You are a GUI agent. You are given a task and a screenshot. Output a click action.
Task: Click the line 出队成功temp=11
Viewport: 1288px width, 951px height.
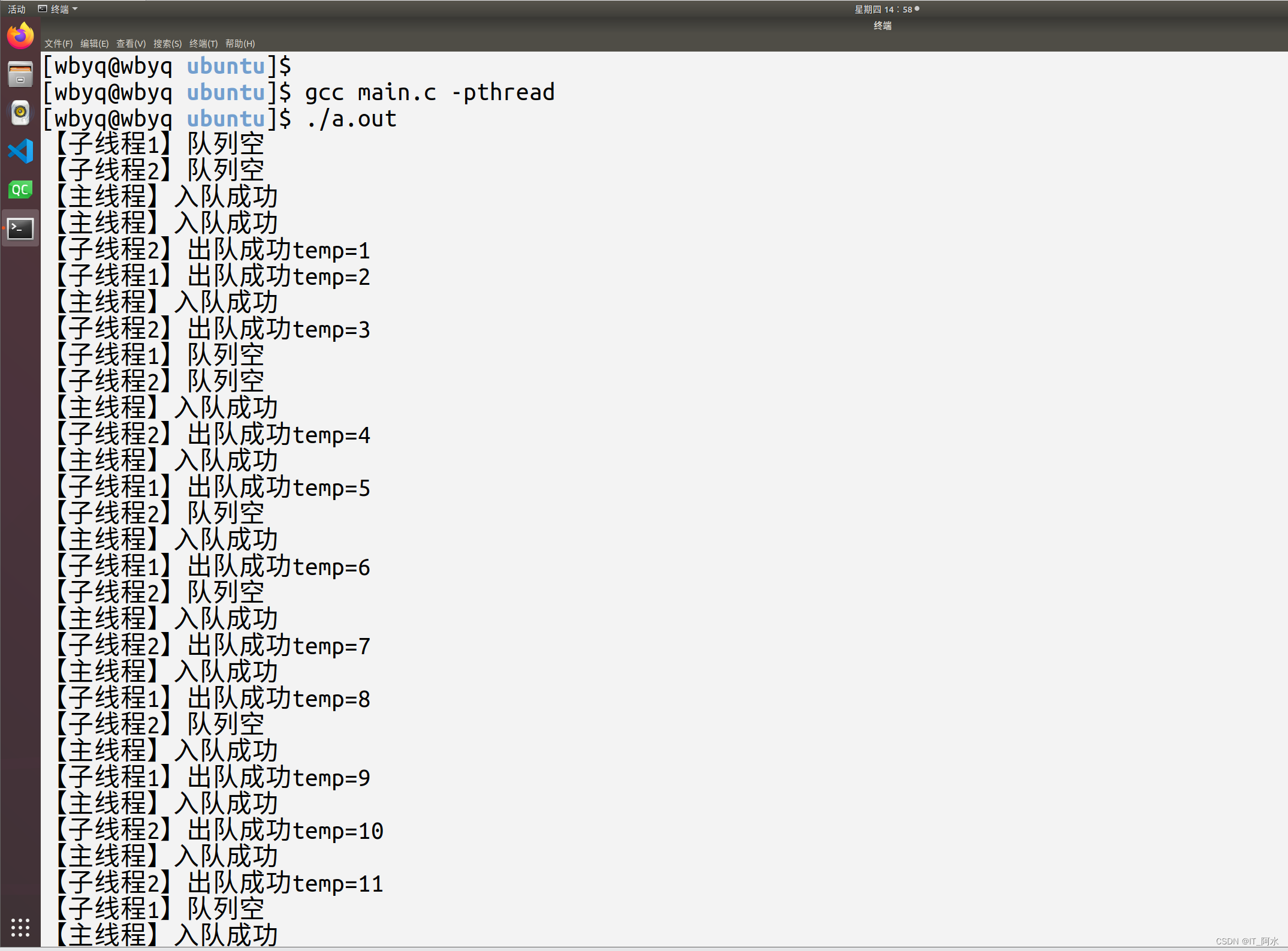coord(219,883)
